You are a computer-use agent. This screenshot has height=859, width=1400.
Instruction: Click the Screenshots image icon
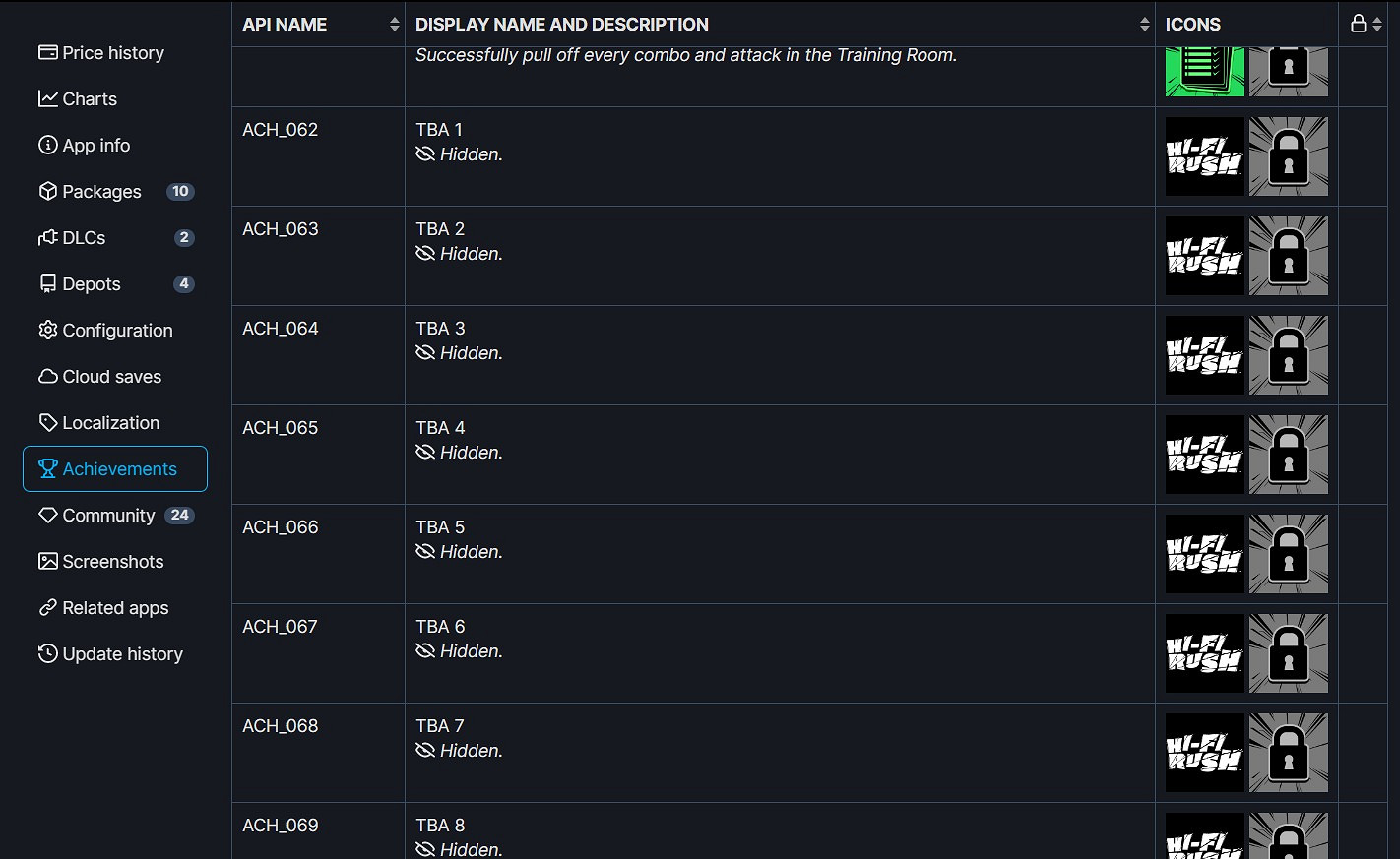click(47, 562)
